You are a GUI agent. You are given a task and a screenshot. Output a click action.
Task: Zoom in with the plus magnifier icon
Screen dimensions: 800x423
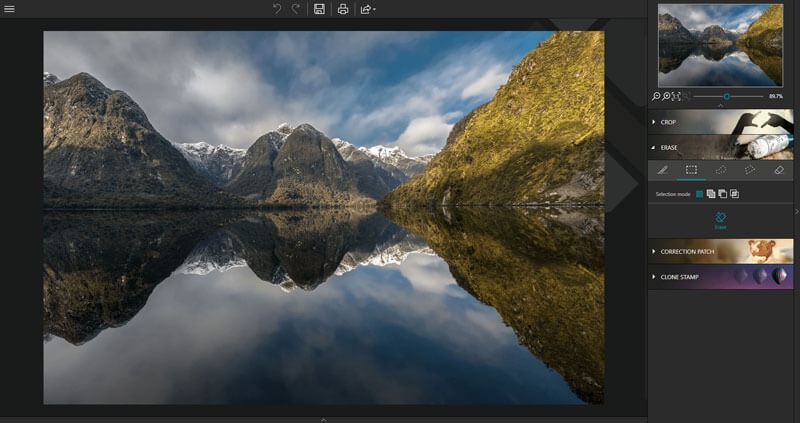tap(666, 96)
